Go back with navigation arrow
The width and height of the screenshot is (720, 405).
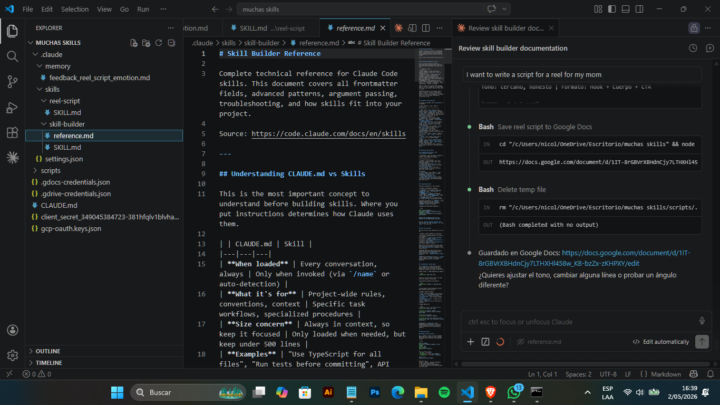(x=215, y=9)
